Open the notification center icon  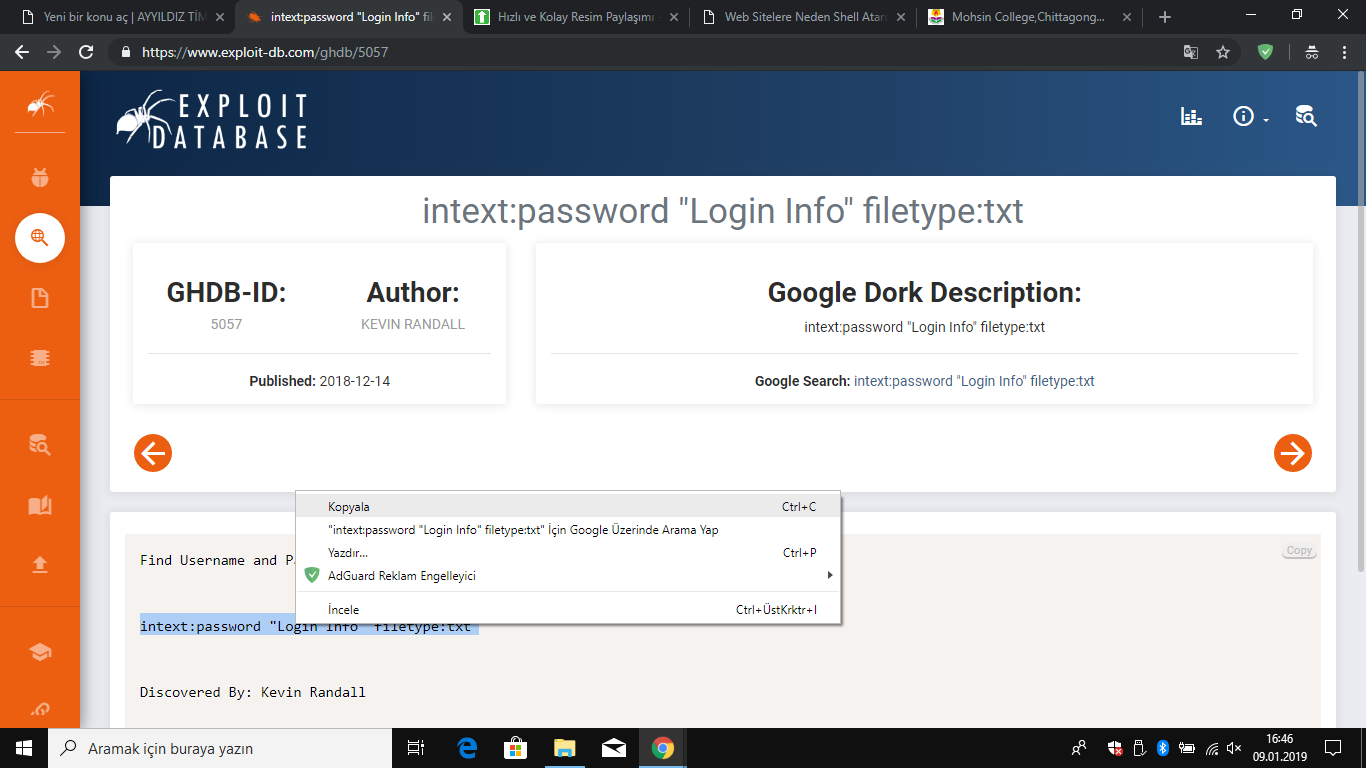pyautogui.click(x=1333, y=748)
